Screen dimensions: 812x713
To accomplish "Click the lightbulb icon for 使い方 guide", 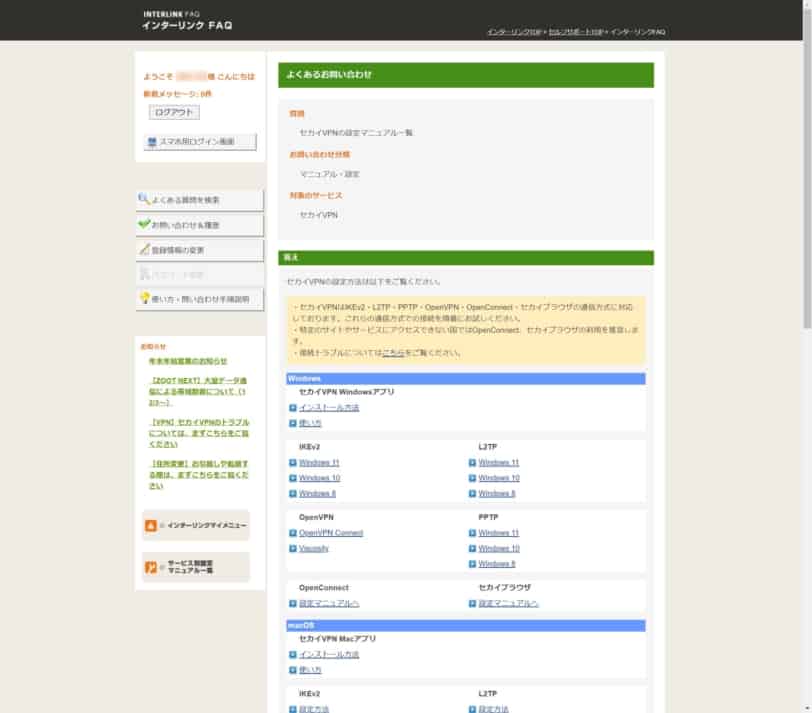I will point(145,298).
